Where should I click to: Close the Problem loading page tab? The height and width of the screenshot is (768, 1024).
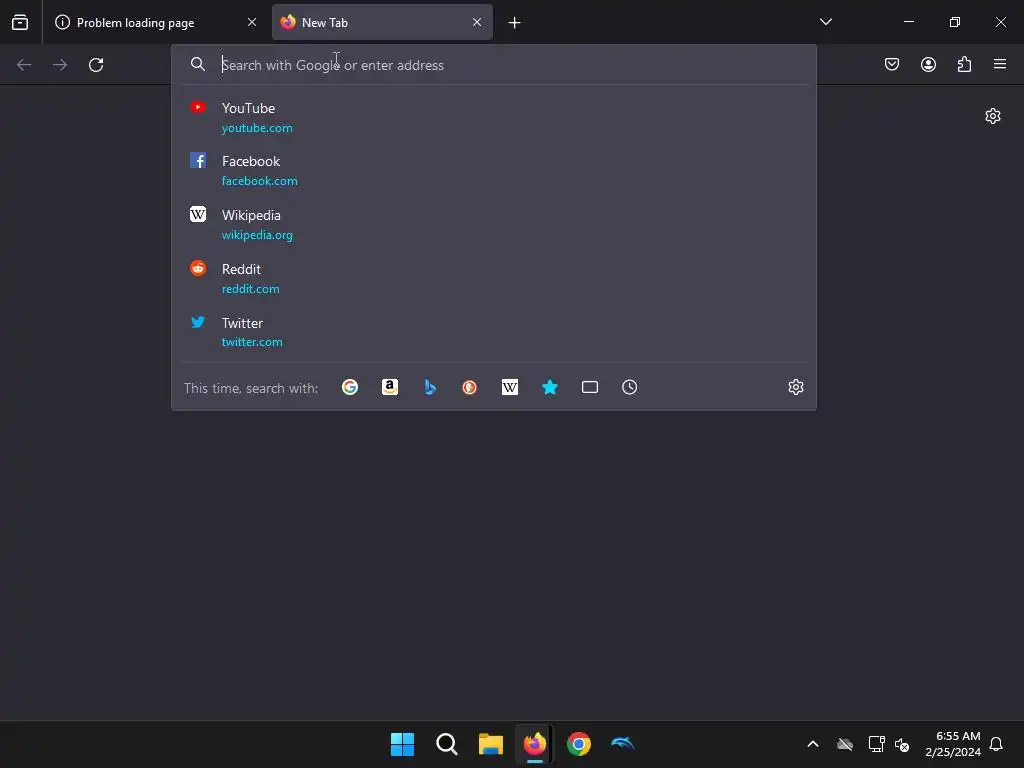point(252,22)
